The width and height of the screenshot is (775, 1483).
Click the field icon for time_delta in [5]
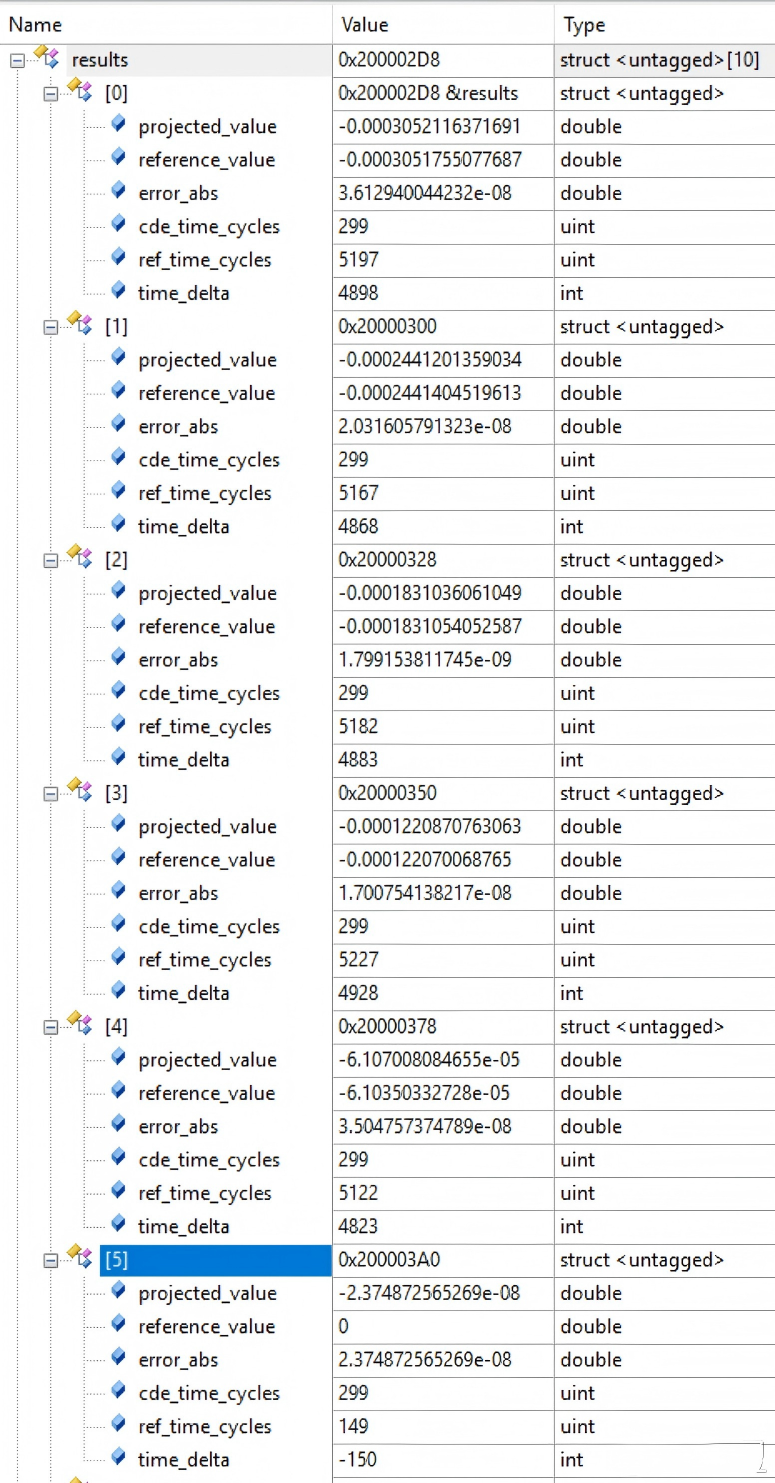coord(119,1458)
